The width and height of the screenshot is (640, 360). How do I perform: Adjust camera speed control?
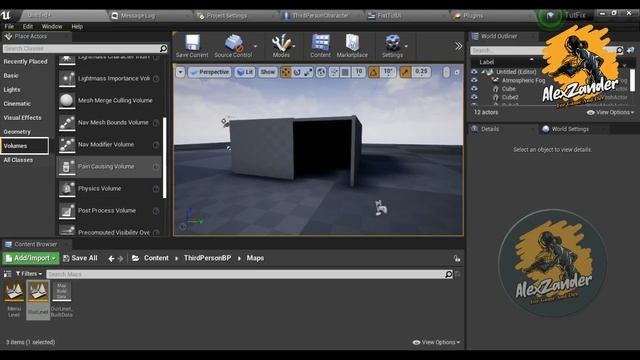tap(446, 72)
